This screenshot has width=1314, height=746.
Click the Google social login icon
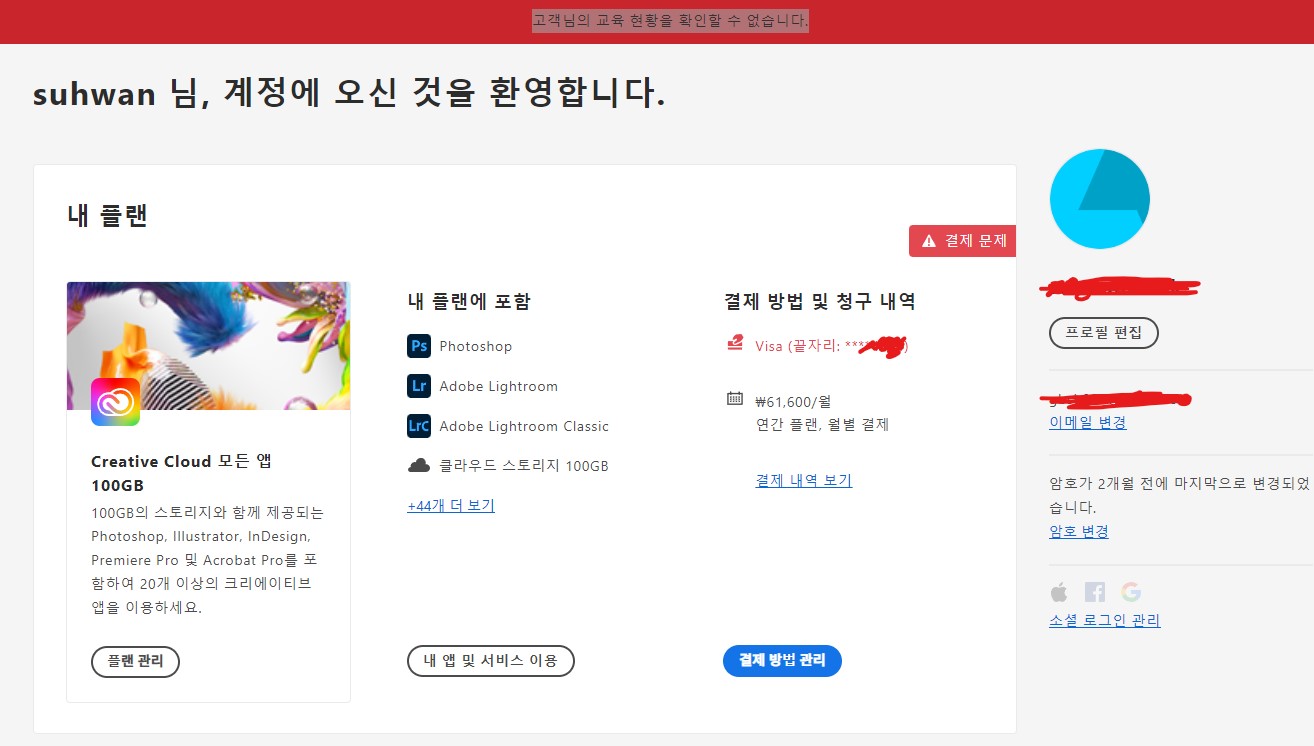tap(1129, 591)
